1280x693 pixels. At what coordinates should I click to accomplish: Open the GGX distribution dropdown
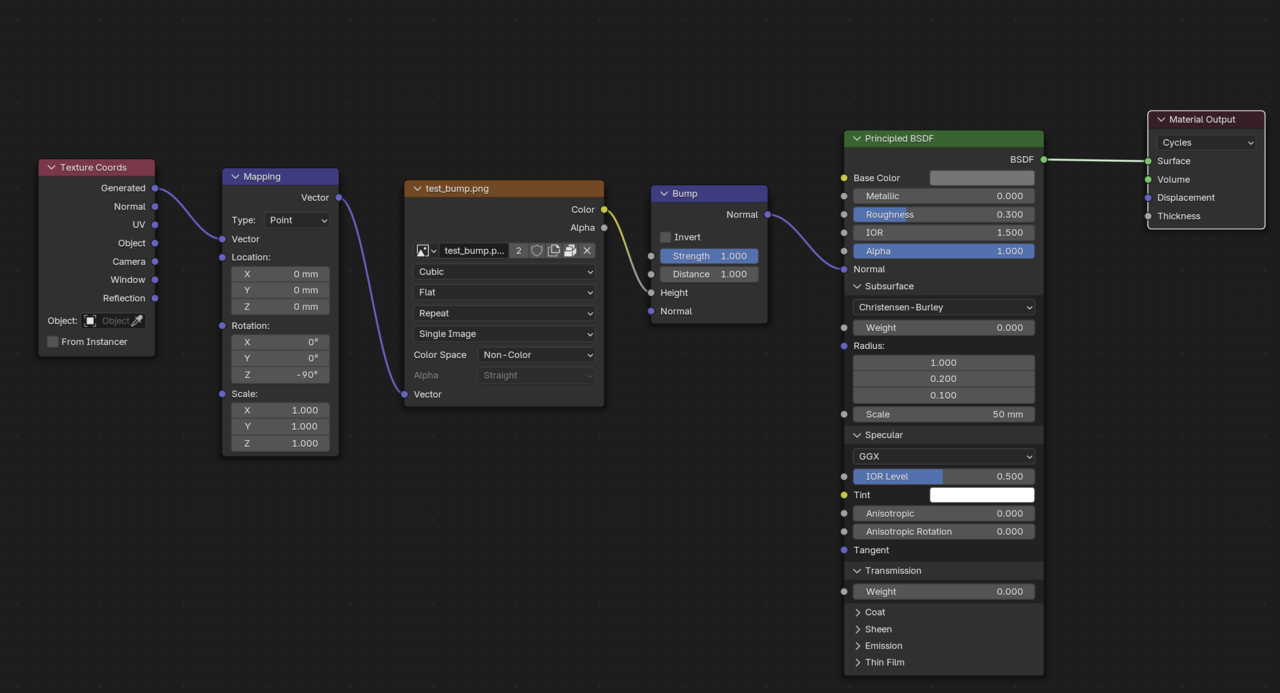[x=944, y=456]
